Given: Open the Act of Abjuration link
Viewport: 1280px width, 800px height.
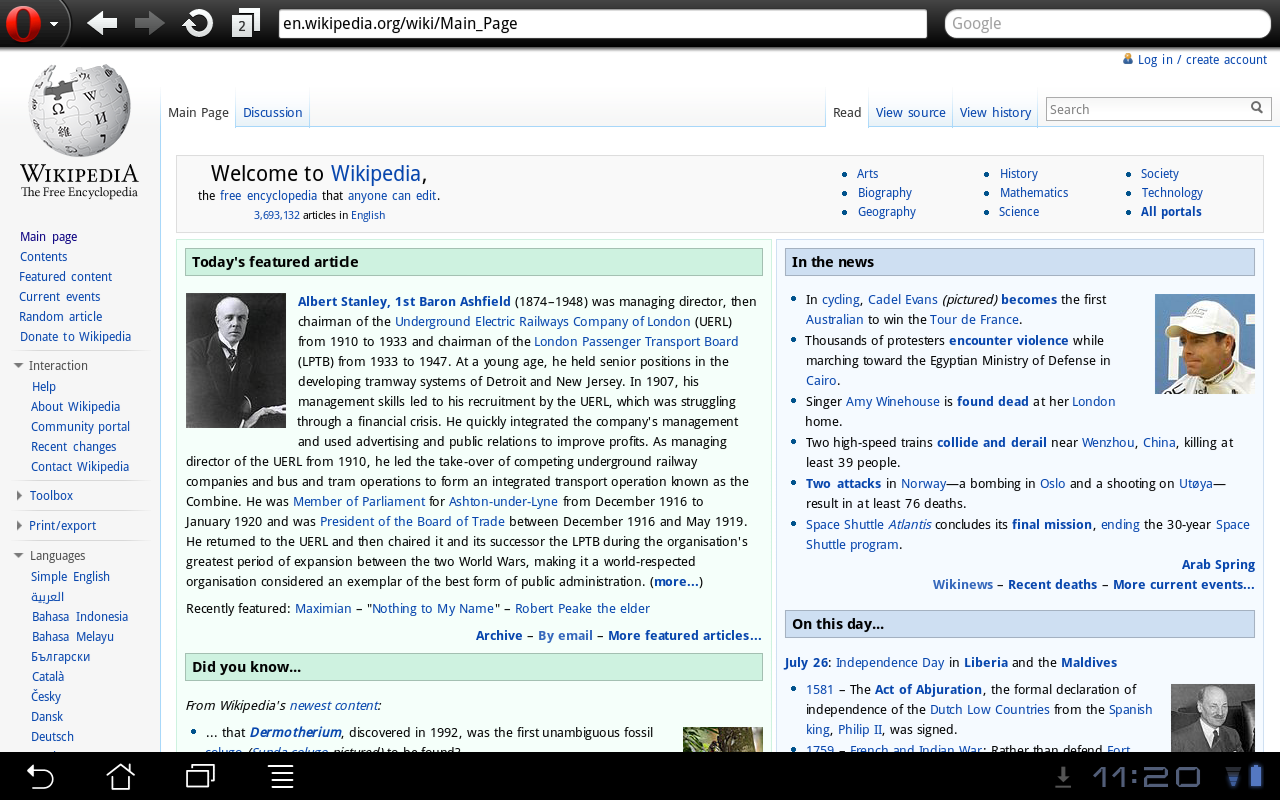Looking at the screenshot, I should [x=928, y=690].
